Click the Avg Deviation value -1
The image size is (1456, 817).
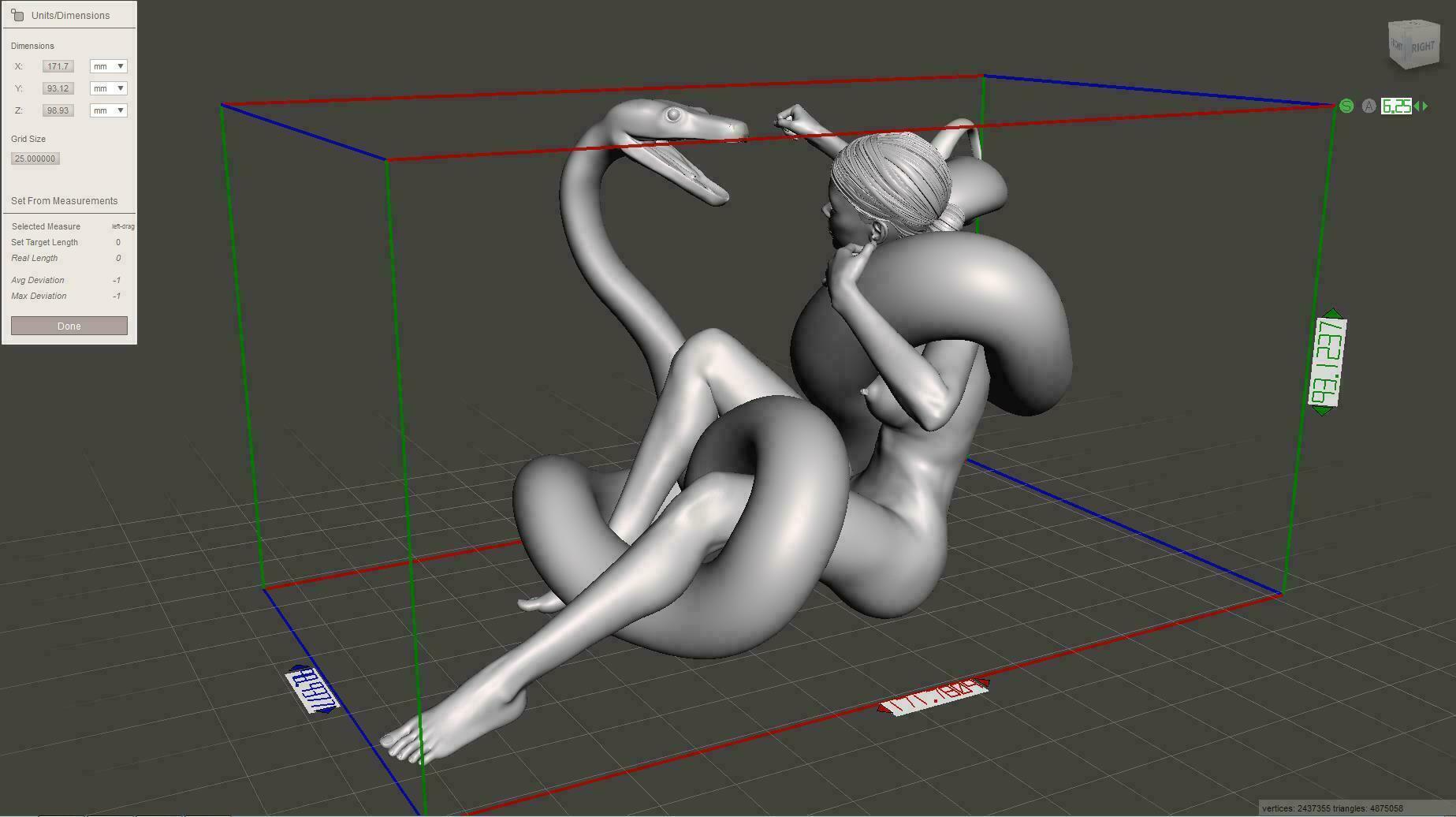click(117, 280)
